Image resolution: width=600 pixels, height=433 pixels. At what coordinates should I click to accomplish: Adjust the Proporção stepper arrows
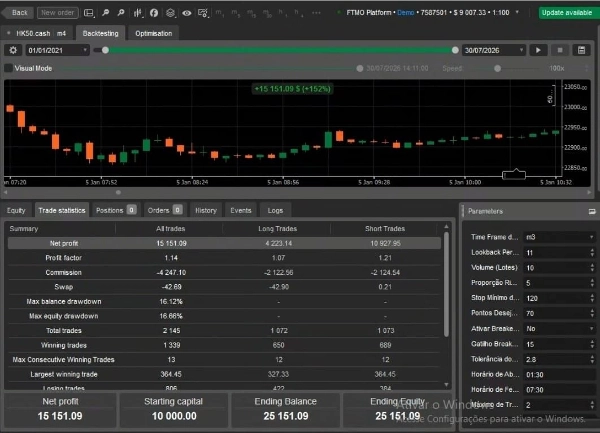pos(592,283)
